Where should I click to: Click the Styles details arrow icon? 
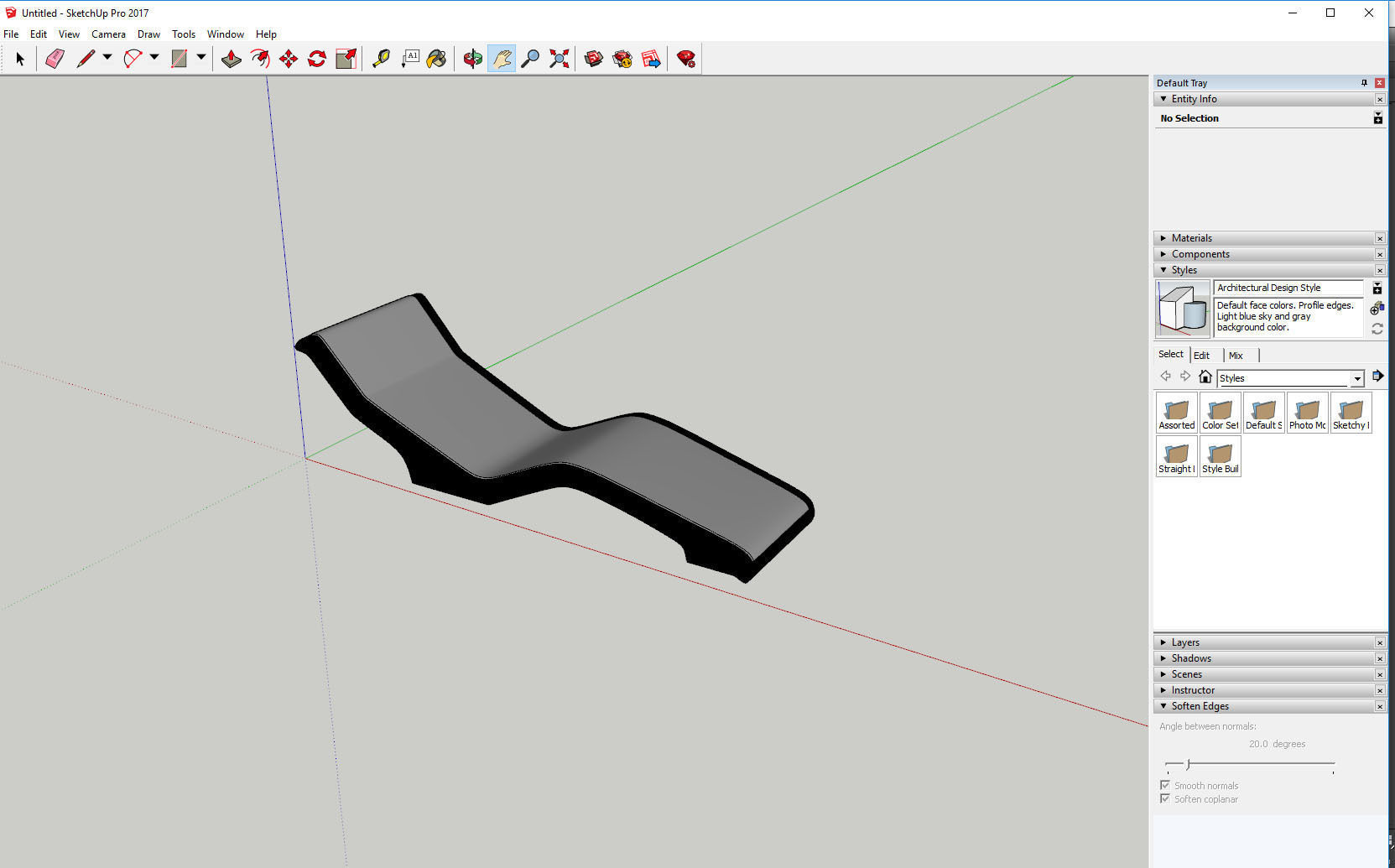coord(1377,376)
